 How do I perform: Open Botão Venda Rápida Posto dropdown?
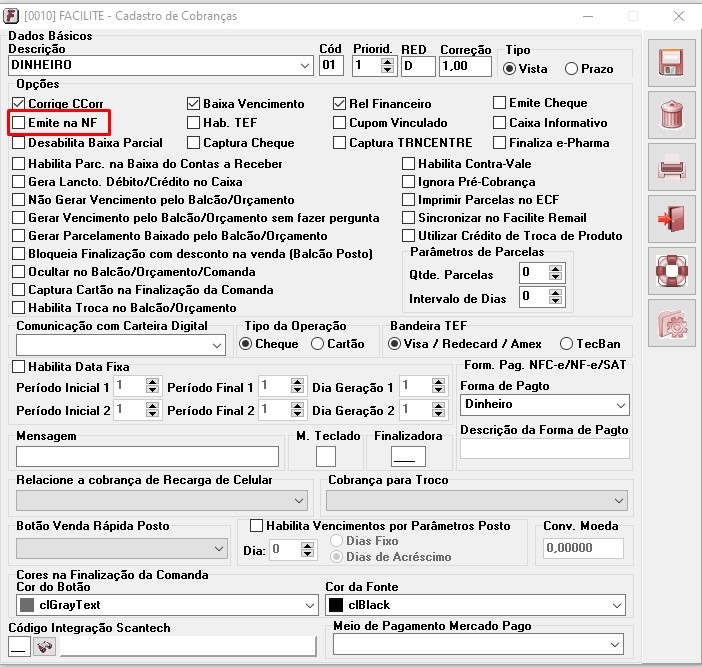tap(219, 548)
